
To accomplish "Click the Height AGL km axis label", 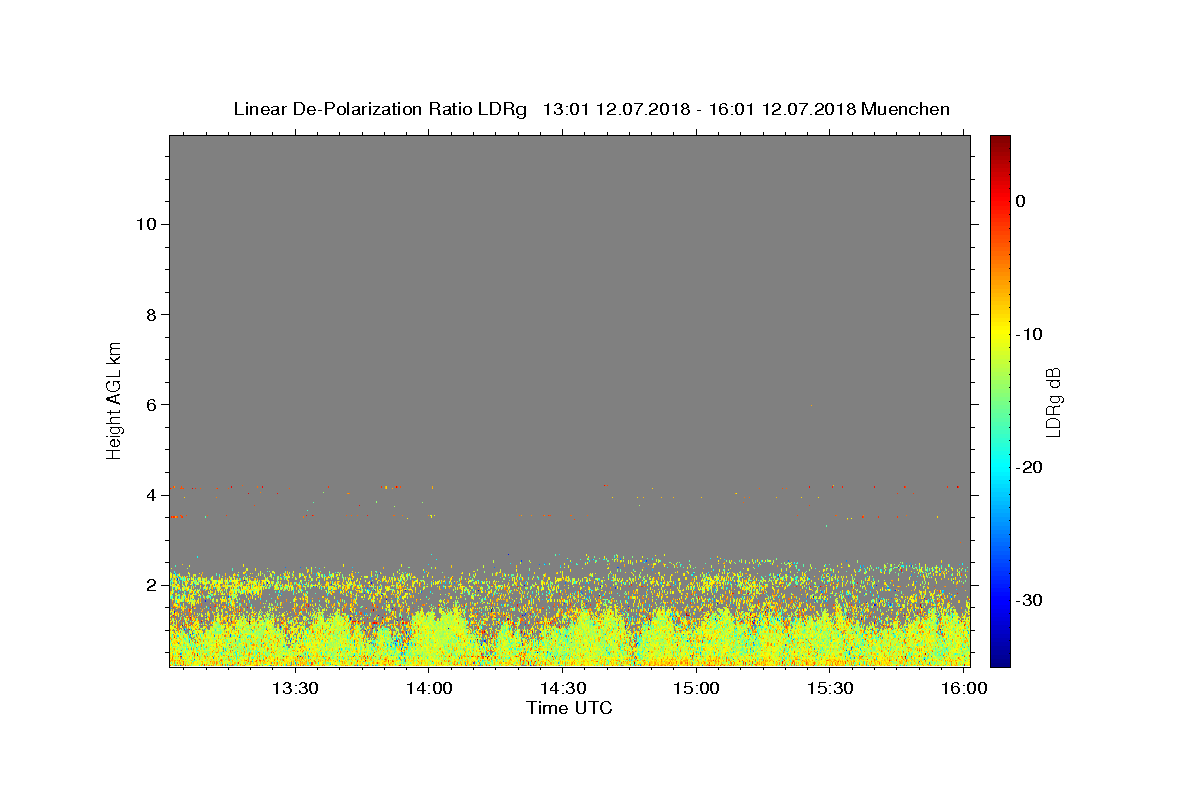I will click(x=114, y=399).
